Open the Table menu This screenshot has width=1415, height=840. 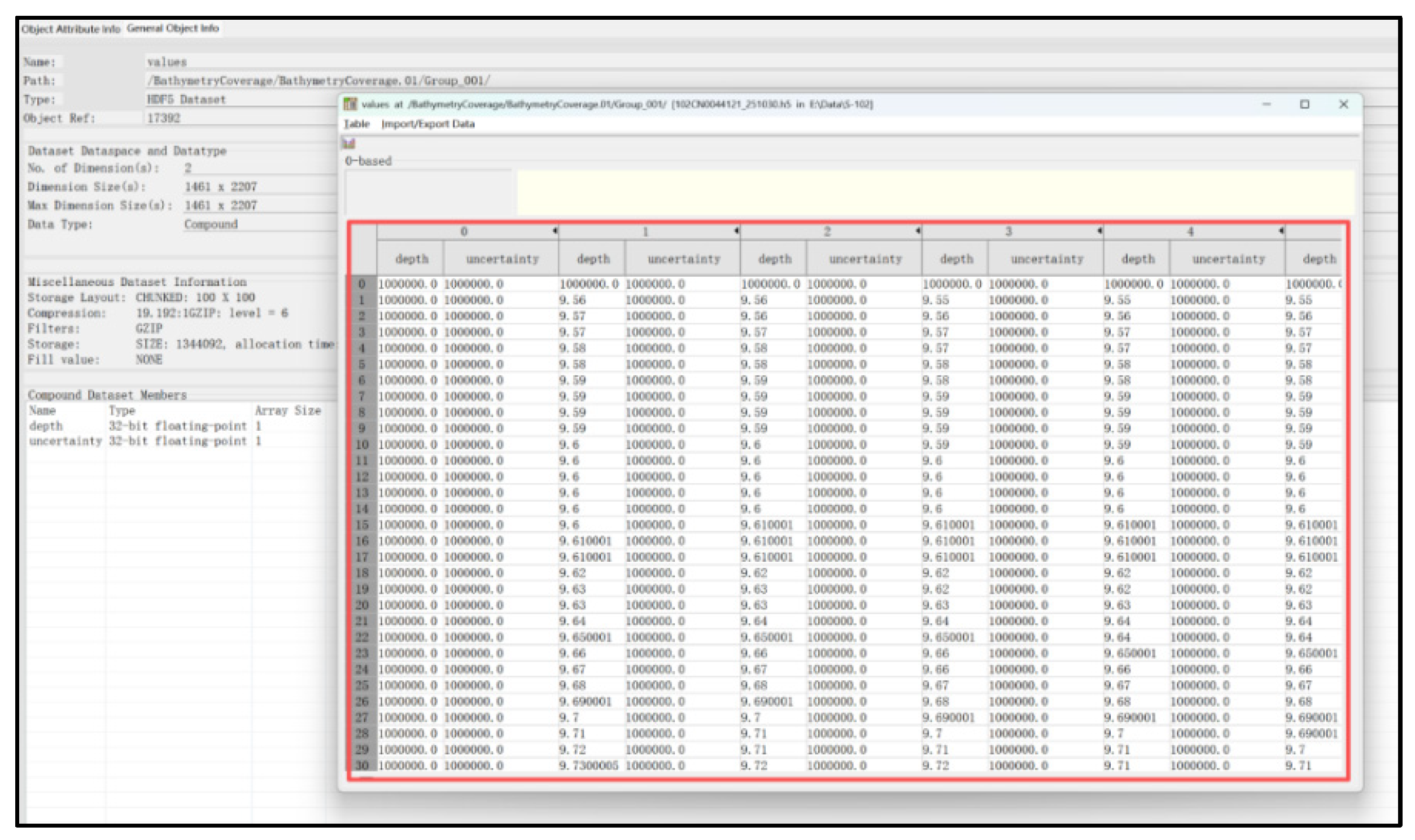coord(357,124)
